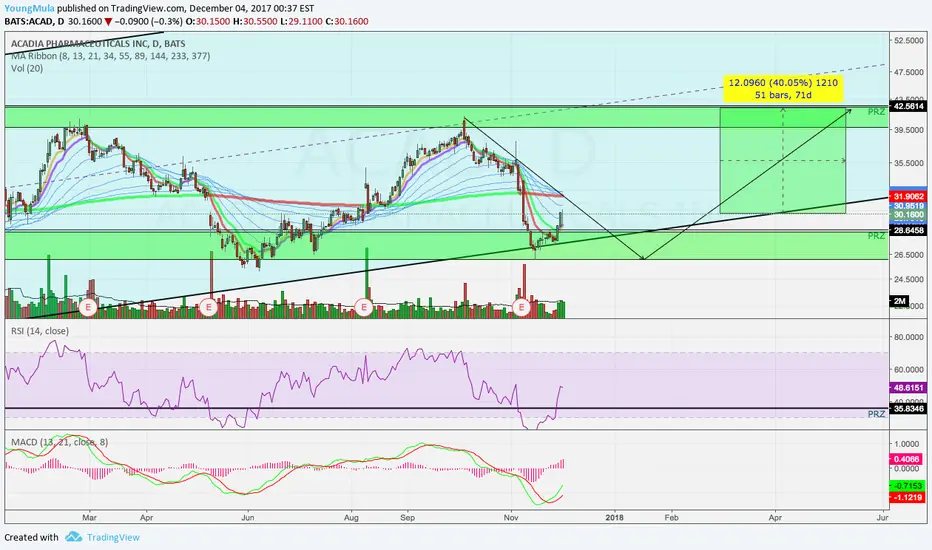Viewport: 932px width, 550px height.
Task: Click the 2018 date axis label
Action: click(614, 517)
